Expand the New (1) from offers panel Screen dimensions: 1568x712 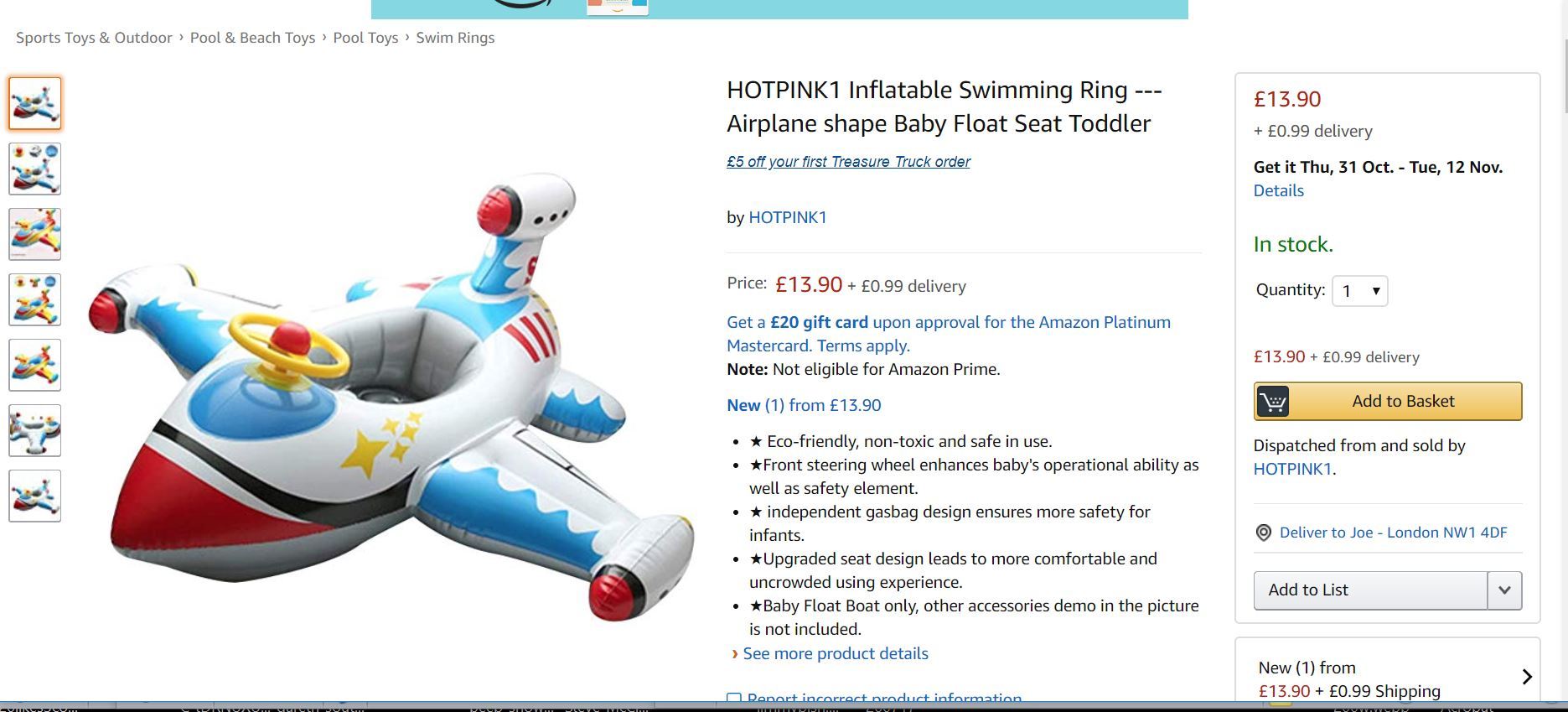tap(1526, 677)
